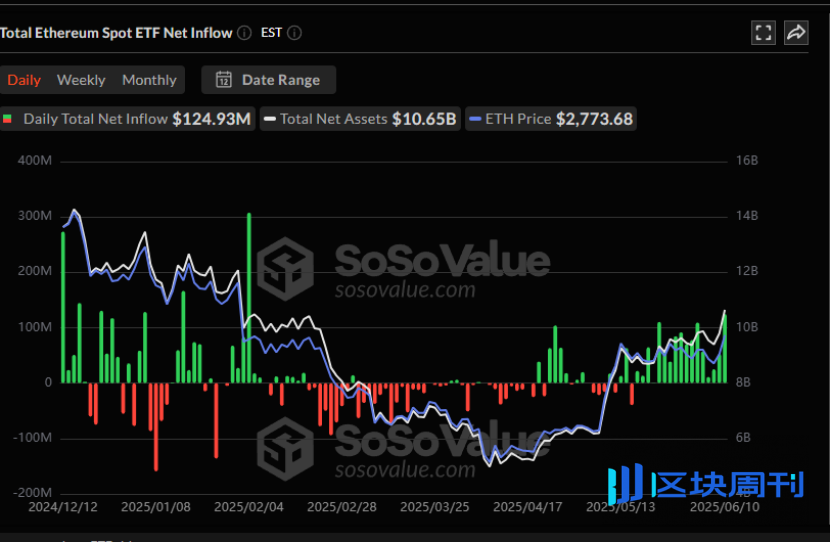Click the 2025/02/28 date axis label

(342, 507)
